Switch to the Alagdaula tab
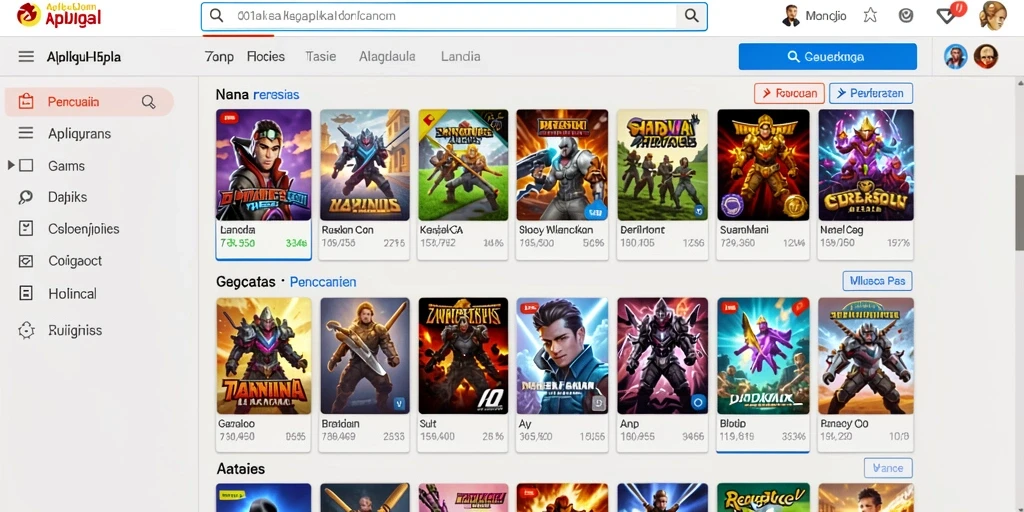The height and width of the screenshot is (512, 1024). [x=387, y=57]
